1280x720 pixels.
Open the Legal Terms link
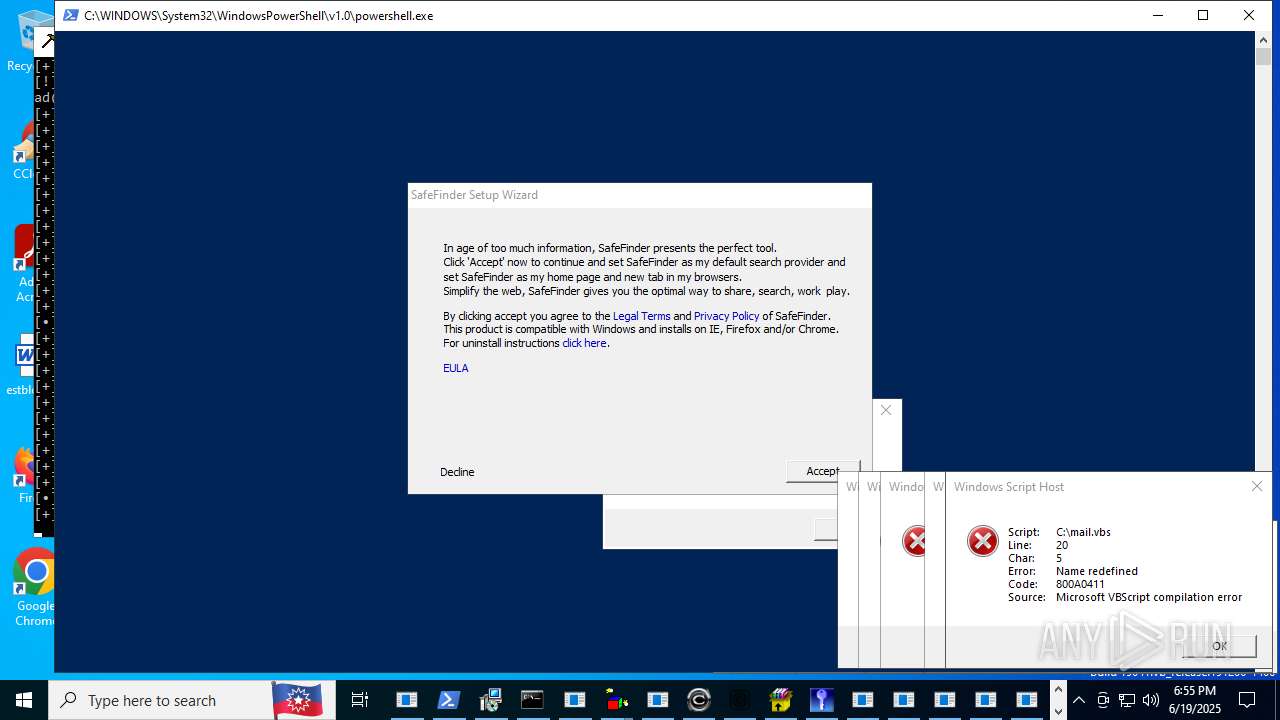pos(641,316)
